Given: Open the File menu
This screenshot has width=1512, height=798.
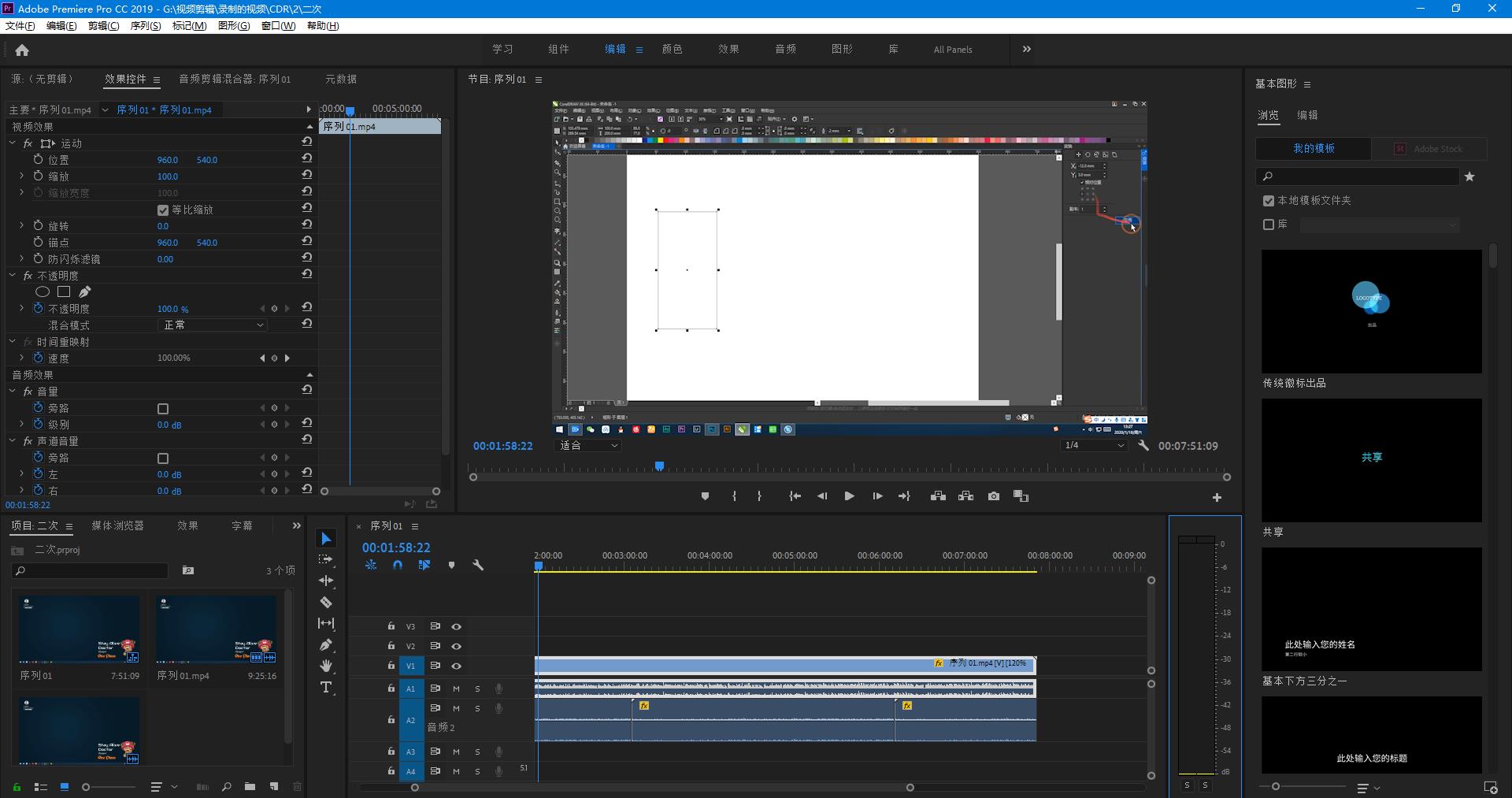Looking at the screenshot, I should 20,26.
